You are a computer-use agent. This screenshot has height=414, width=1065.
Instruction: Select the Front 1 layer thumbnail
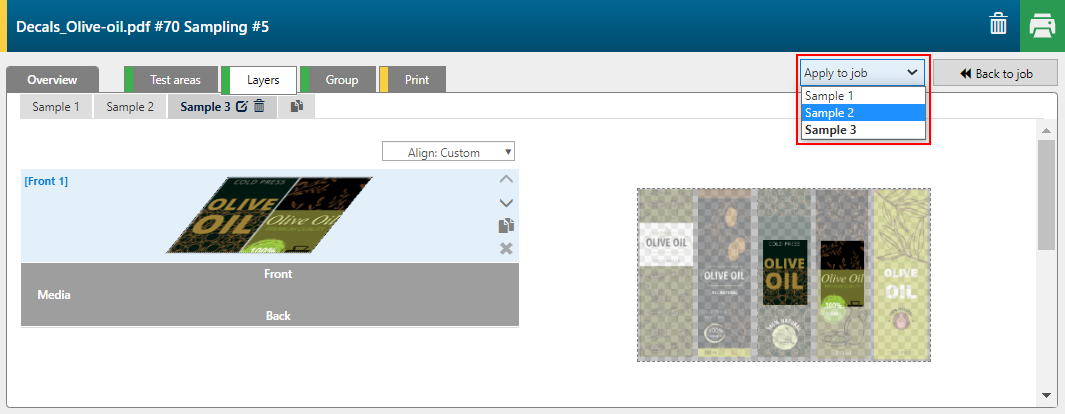pyautogui.click(x=268, y=216)
